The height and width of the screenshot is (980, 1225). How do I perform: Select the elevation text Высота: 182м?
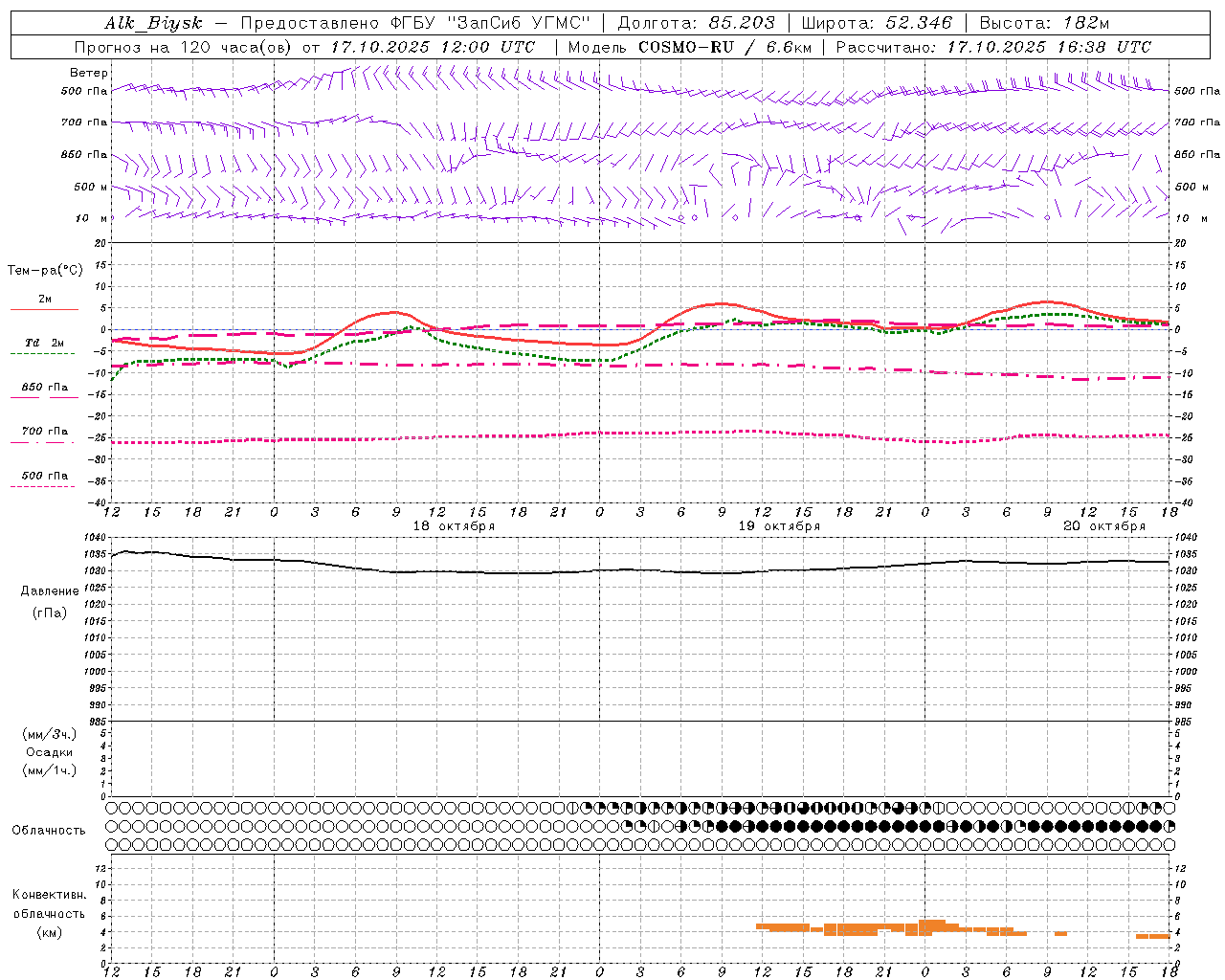coord(1045,23)
